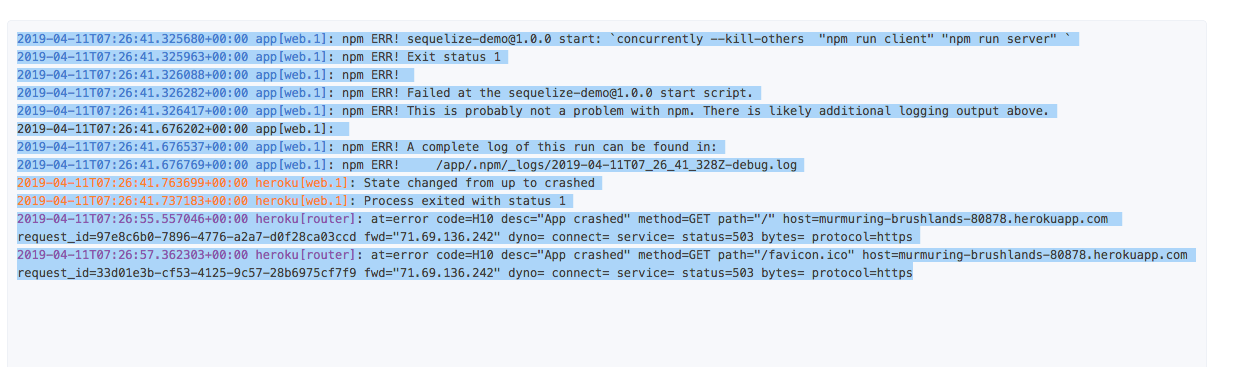The height and width of the screenshot is (367, 1239).
Task: Click the purple timestamp ending 55.557046+00:00
Action: [133, 218]
